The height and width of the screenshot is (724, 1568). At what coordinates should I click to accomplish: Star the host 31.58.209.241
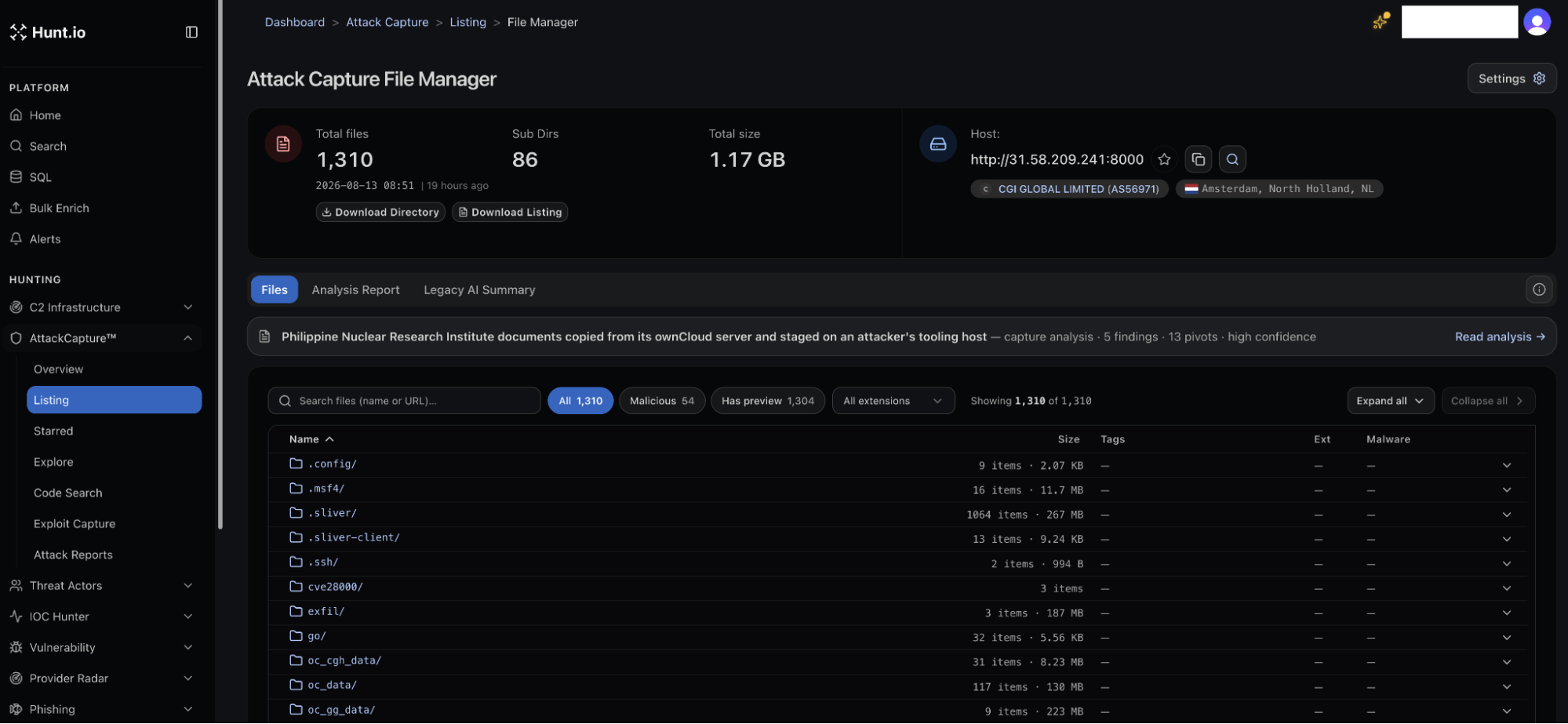click(1164, 159)
